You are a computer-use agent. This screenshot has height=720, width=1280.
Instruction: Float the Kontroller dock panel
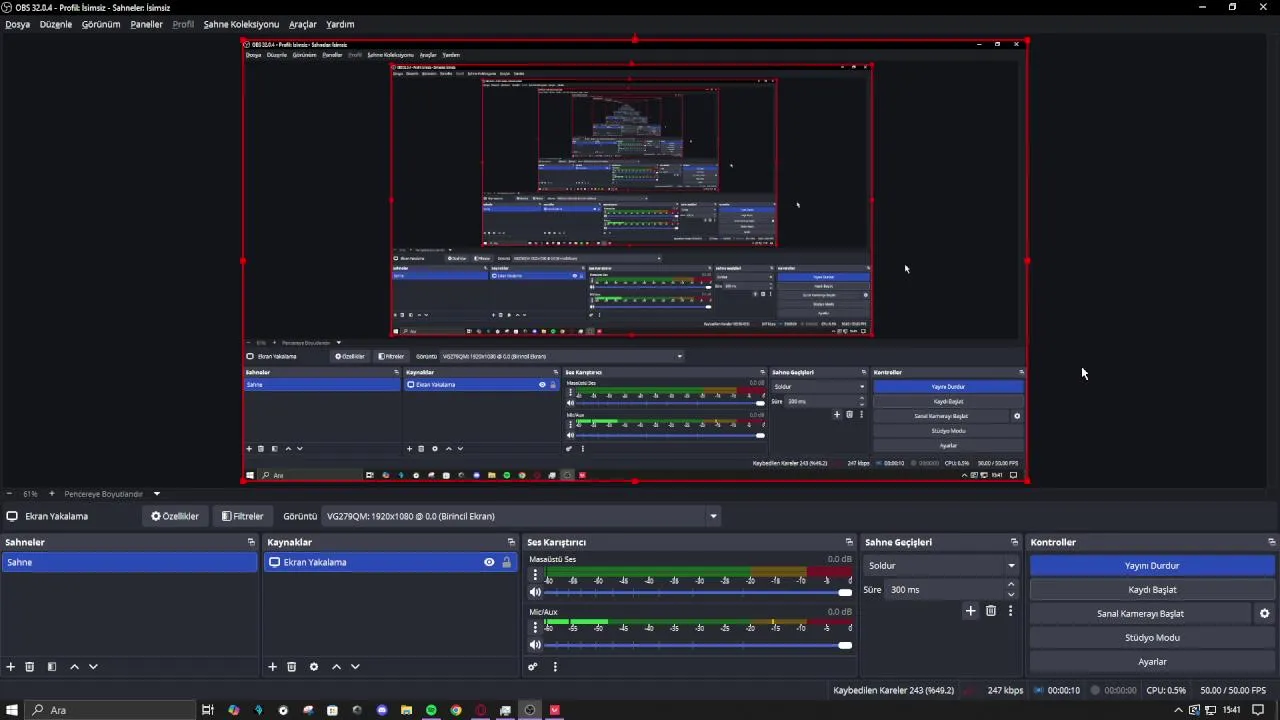(1271, 542)
